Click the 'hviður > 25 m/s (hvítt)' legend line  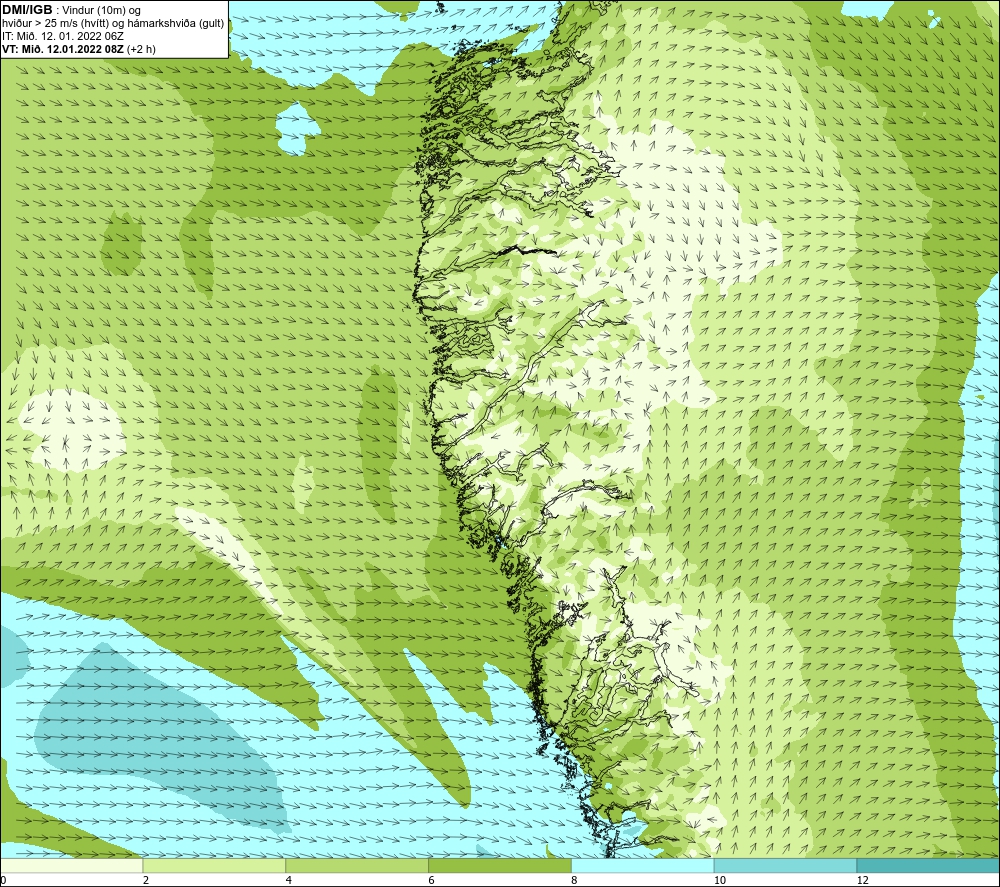tap(114, 24)
